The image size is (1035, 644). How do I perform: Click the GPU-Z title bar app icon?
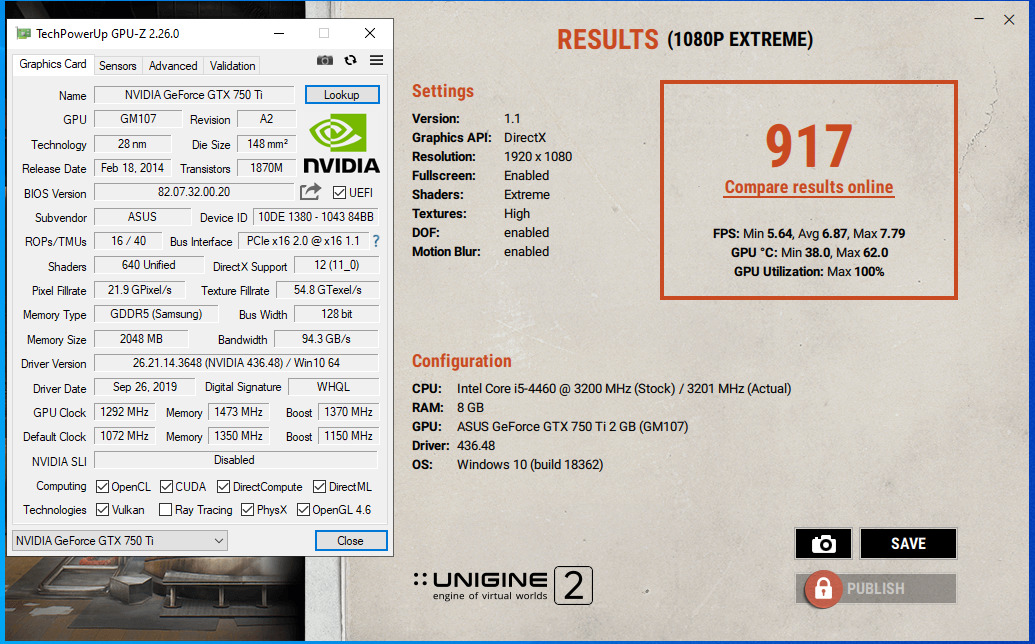click(24, 33)
